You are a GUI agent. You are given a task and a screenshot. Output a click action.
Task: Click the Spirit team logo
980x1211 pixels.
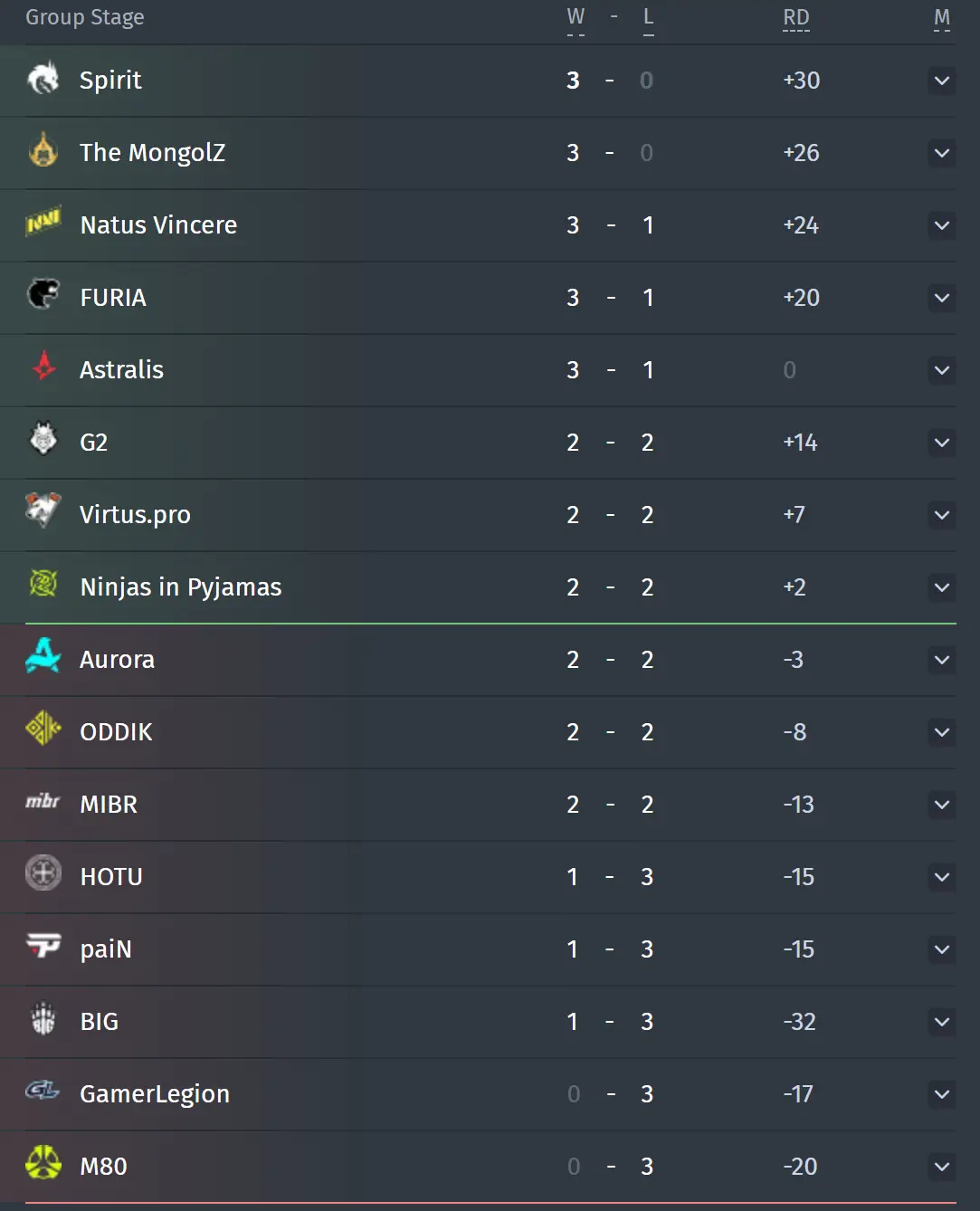tap(43, 79)
